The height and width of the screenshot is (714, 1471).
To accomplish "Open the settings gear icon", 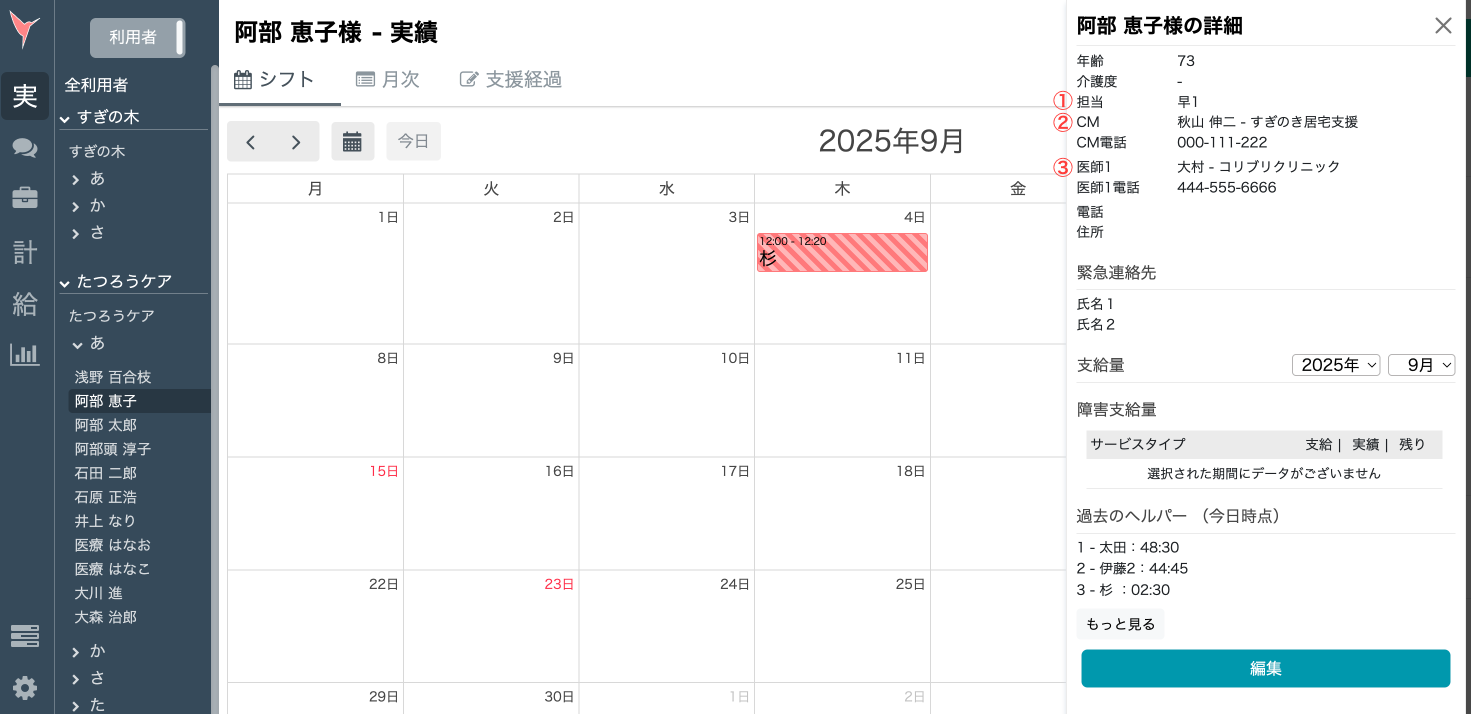I will pyautogui.click(x=24, y=688).
